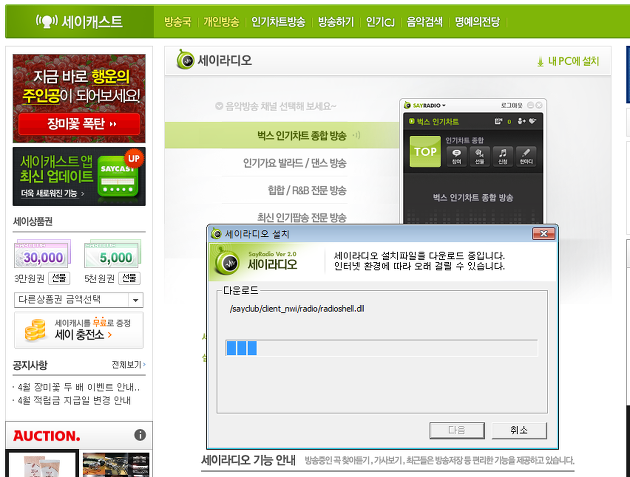Click the 한마디 pencil button
The image size is (630, 477).
(526, 156)
